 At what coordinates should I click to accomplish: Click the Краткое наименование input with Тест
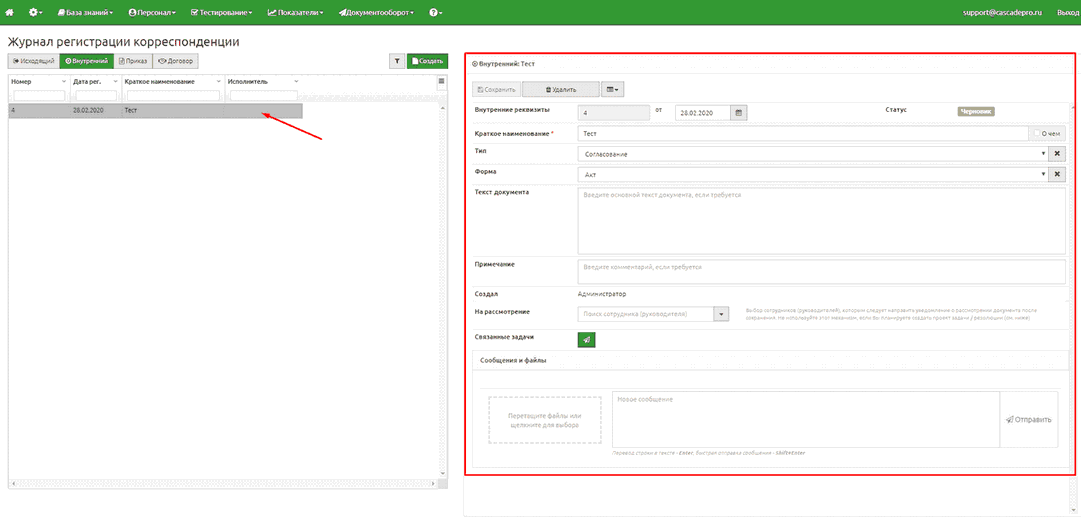[802, 134]
